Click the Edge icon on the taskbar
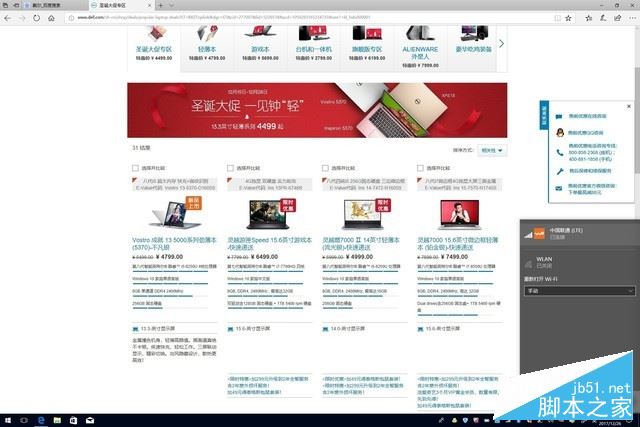 pyautogui.click(x=41, y=420)
